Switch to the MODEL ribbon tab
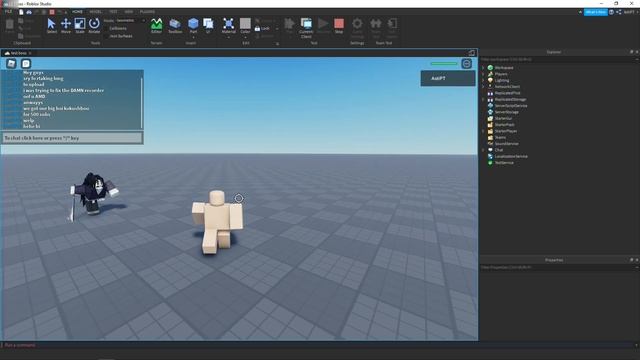The image size is (640, 360). (96, 12)
